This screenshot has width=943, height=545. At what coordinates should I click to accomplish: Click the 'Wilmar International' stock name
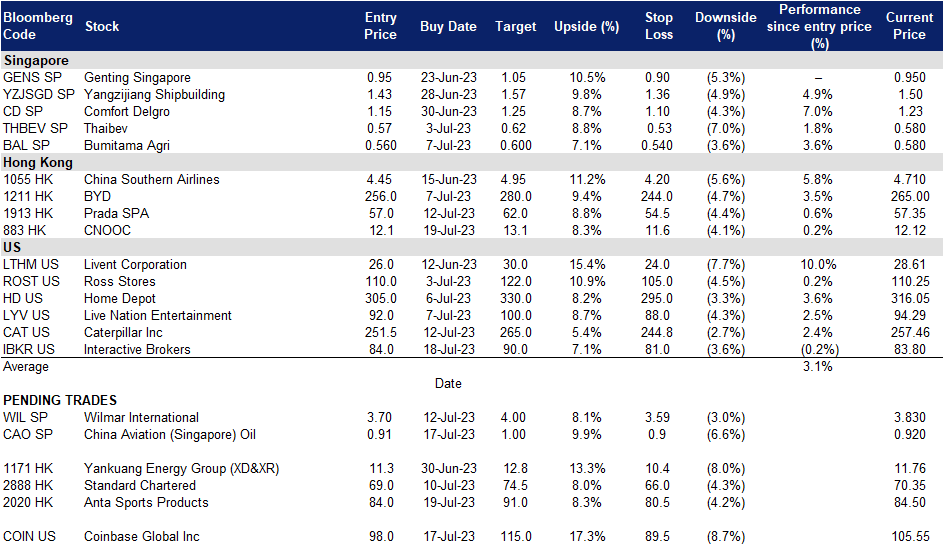(141, 417)
